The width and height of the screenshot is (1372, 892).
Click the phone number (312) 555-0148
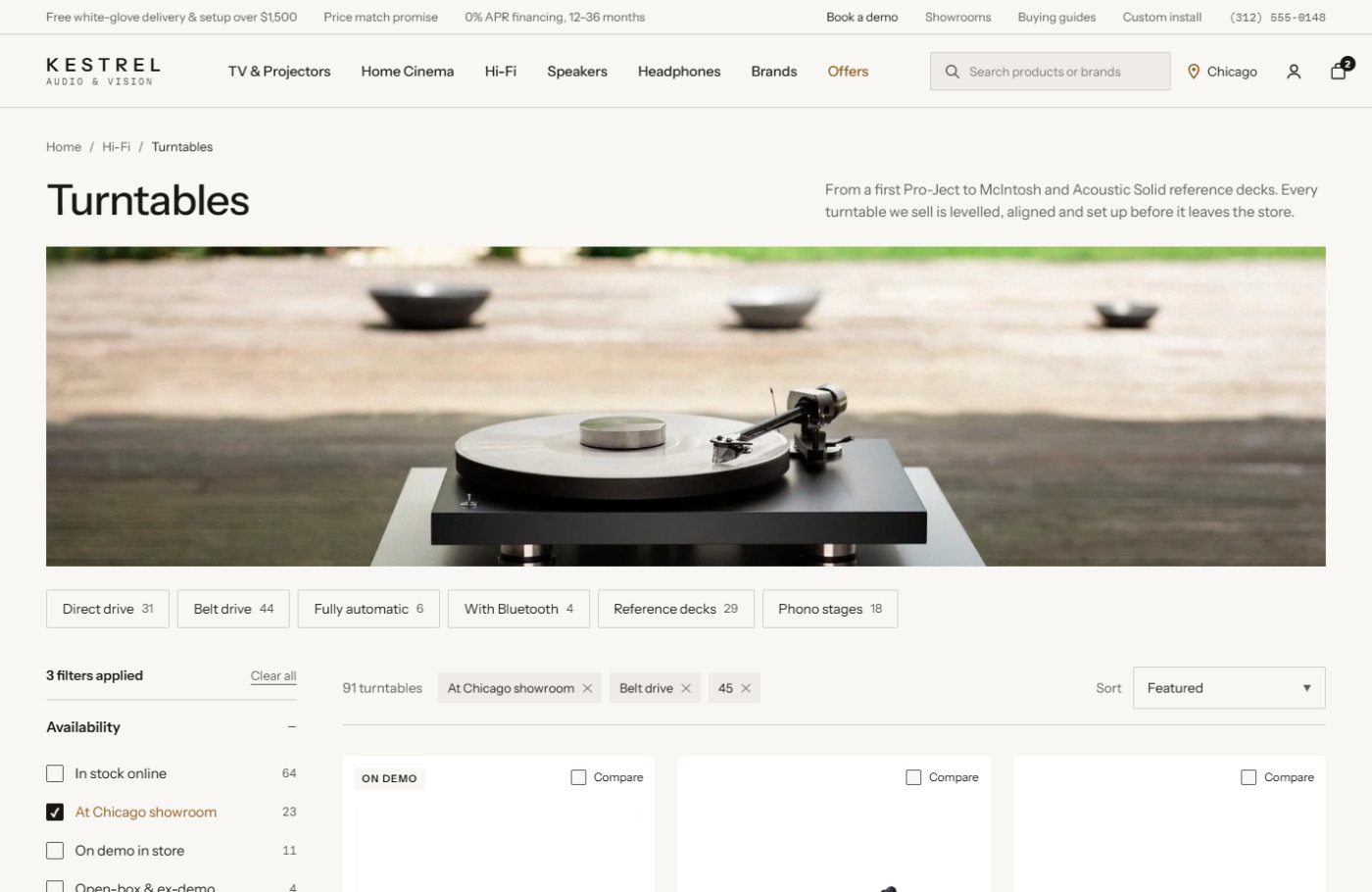click(1277, 18)
